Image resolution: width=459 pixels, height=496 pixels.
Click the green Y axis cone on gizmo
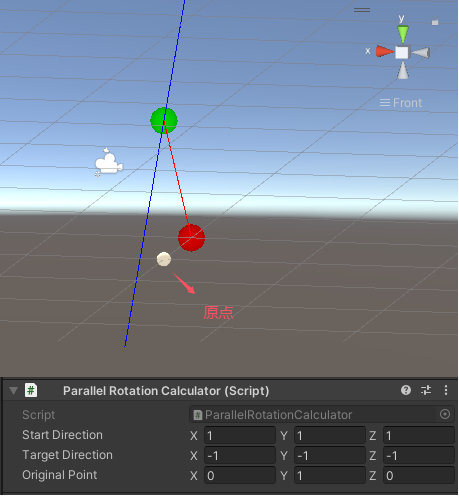click(403, 34)
